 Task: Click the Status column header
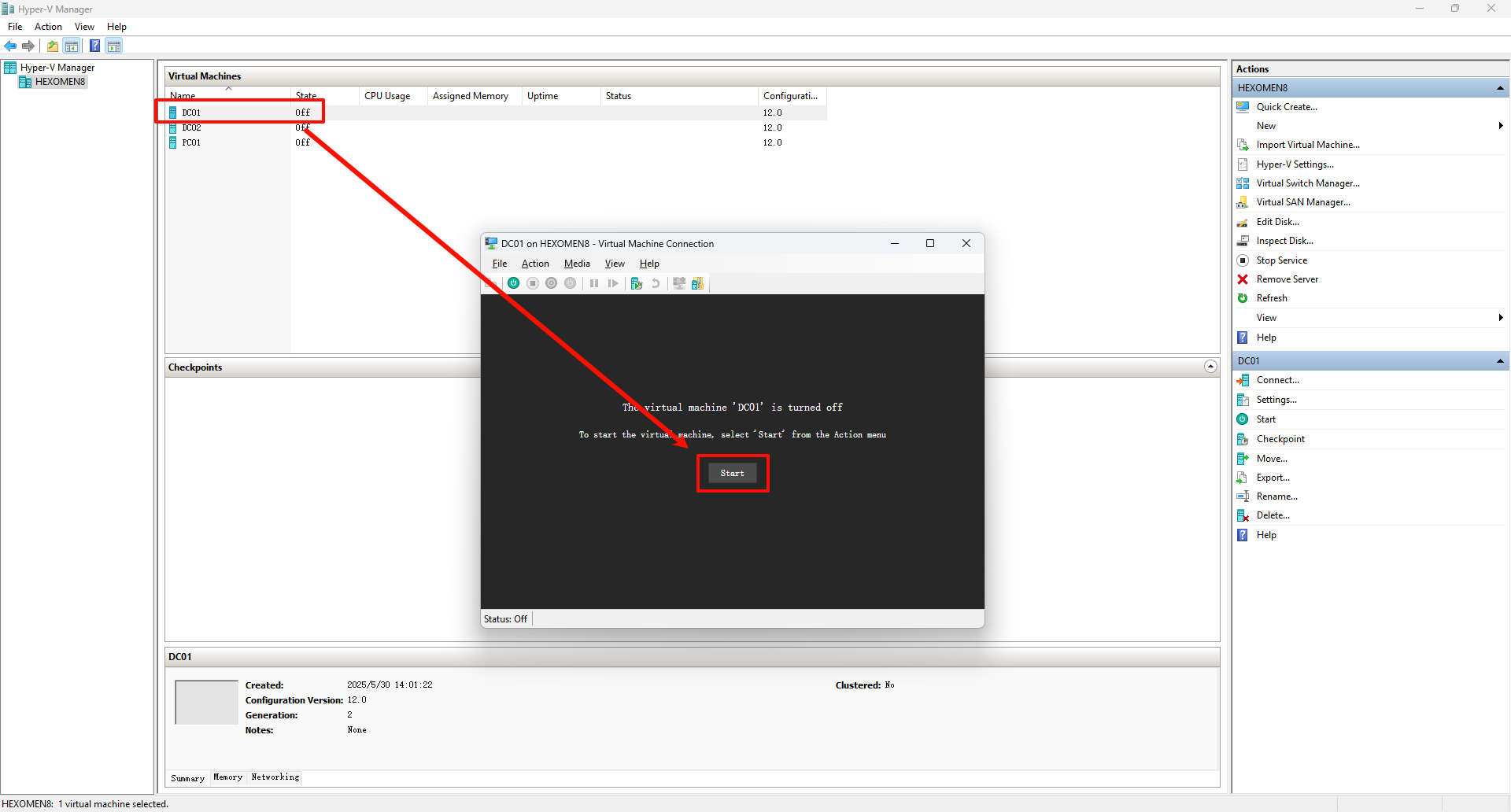point(679,95)
